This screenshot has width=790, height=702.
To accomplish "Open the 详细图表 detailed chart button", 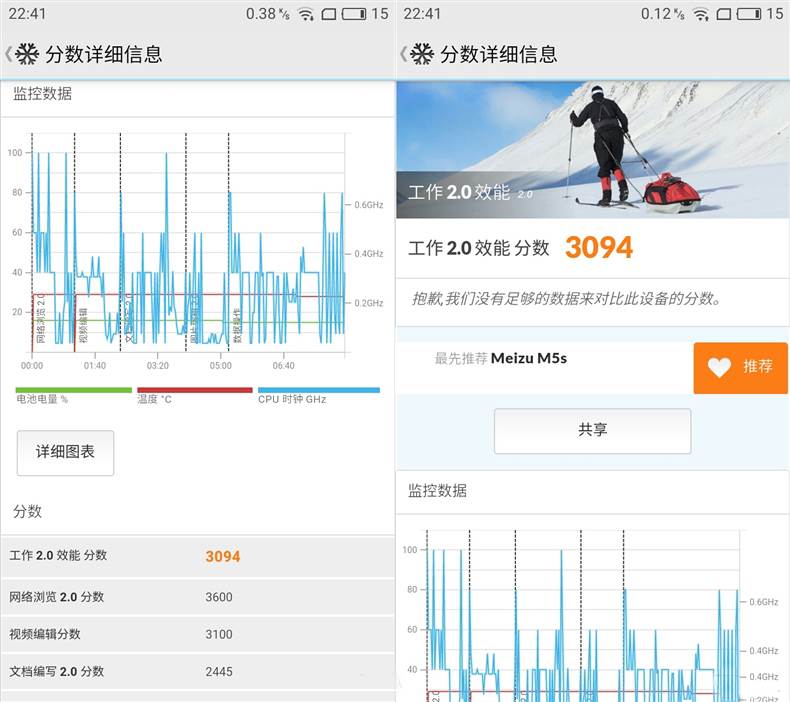I will click(65, 453).
